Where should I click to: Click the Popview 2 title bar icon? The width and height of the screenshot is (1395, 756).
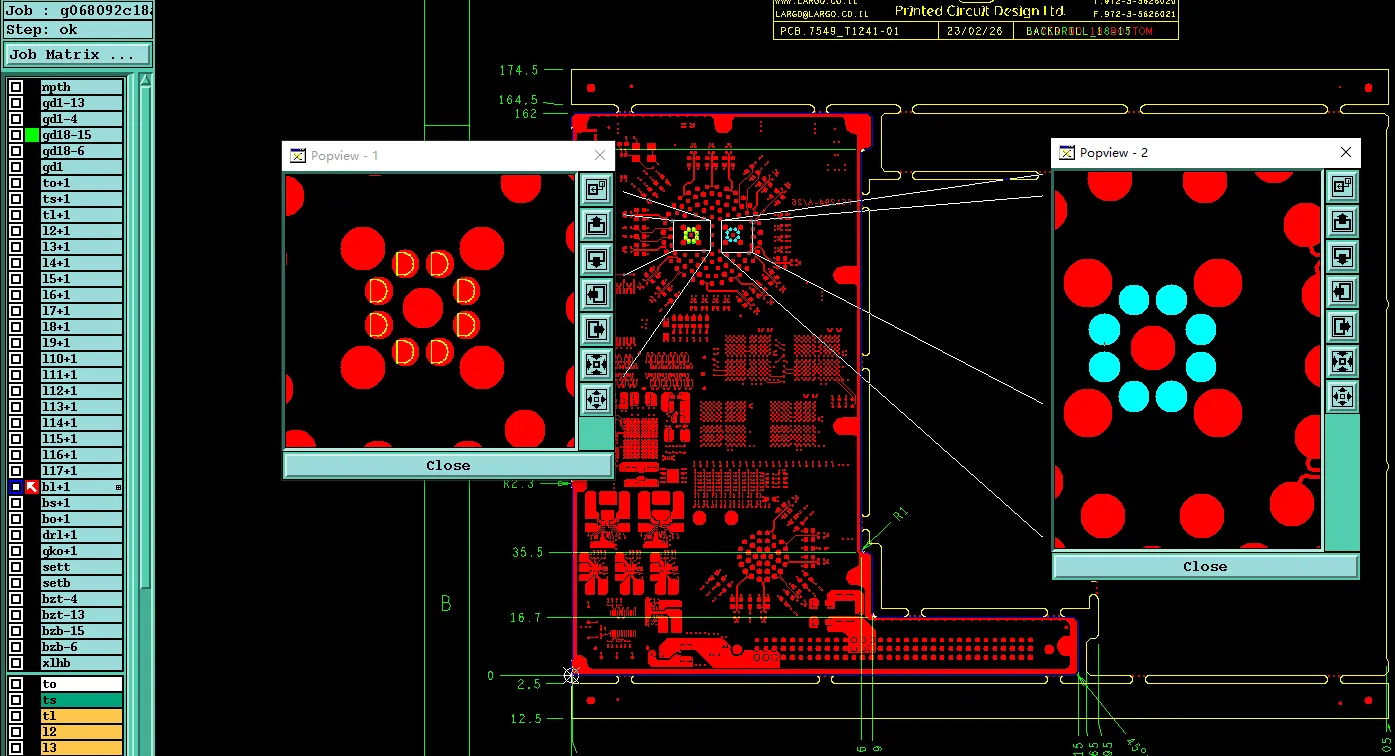1066,152
